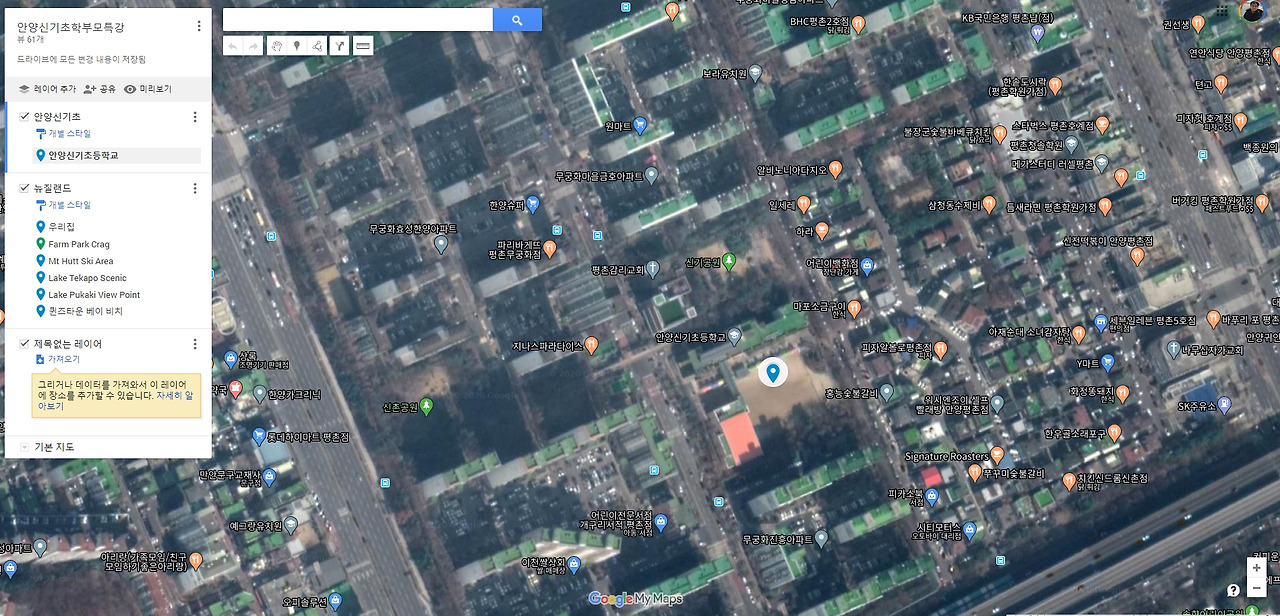Viewport: 1280px width, 616px height.
Task: Click the 파리바게뜨 평촌무궁화점 restaurant marker
Action: pos(550,248)
